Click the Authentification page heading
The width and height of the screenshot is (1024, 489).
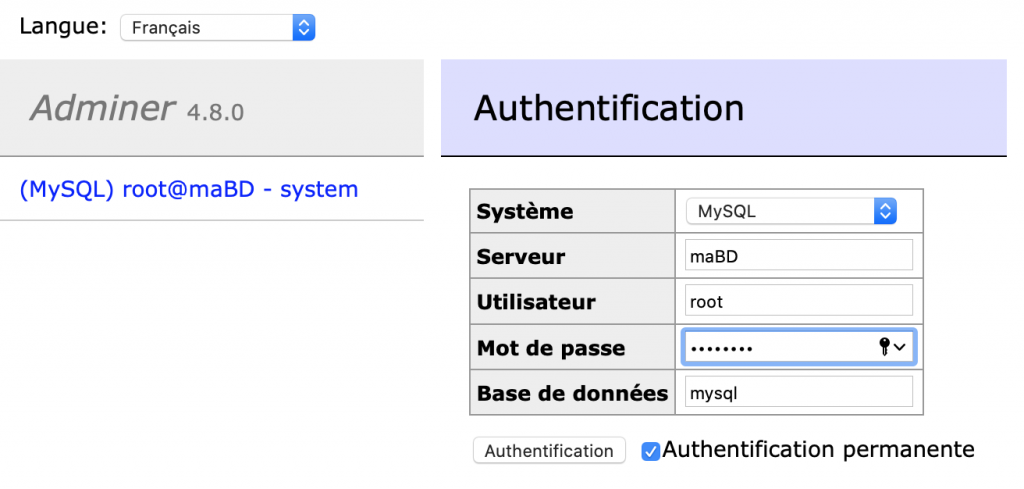point(608,108)
